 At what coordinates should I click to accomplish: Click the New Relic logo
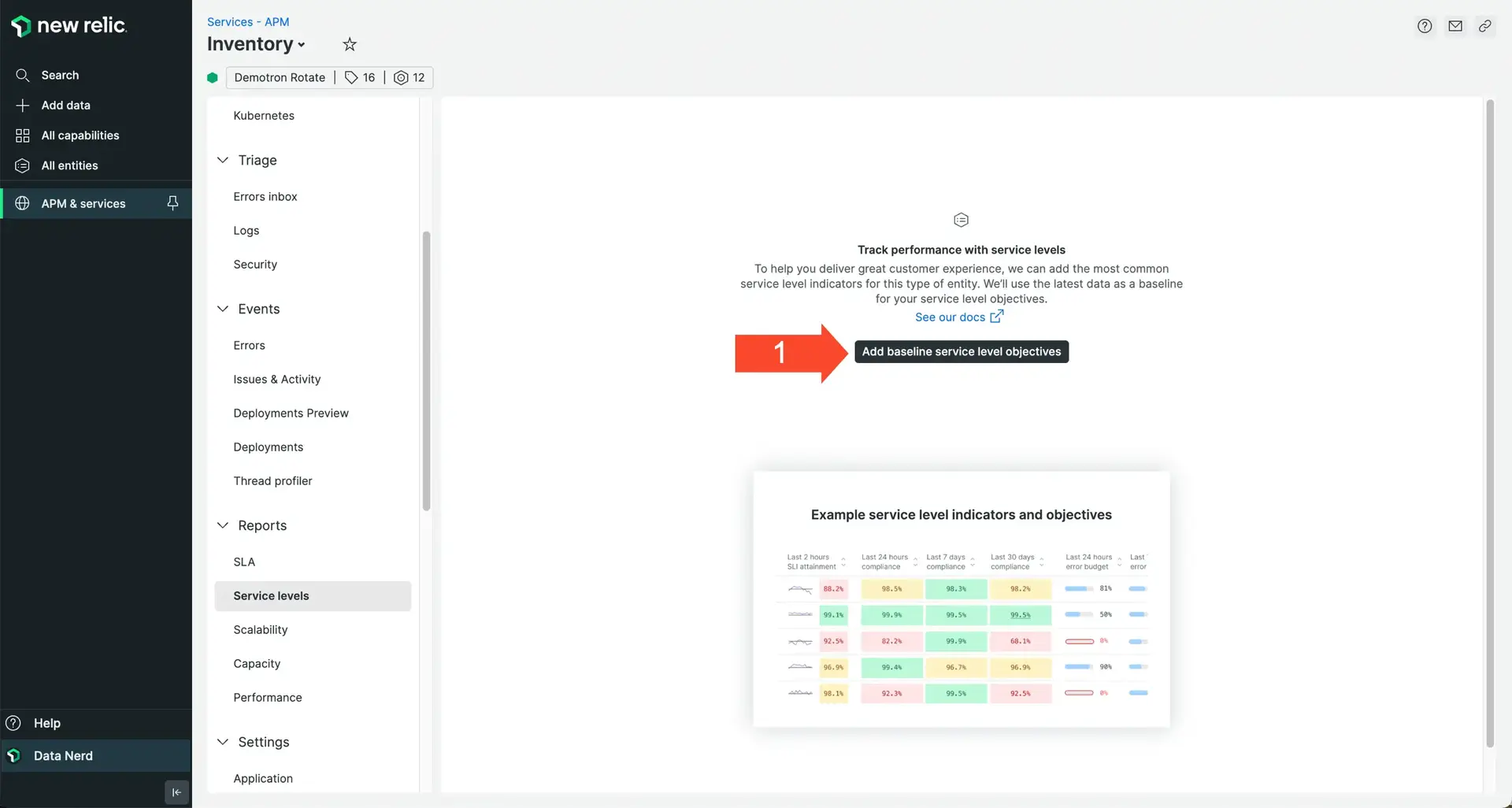point(69,26)
